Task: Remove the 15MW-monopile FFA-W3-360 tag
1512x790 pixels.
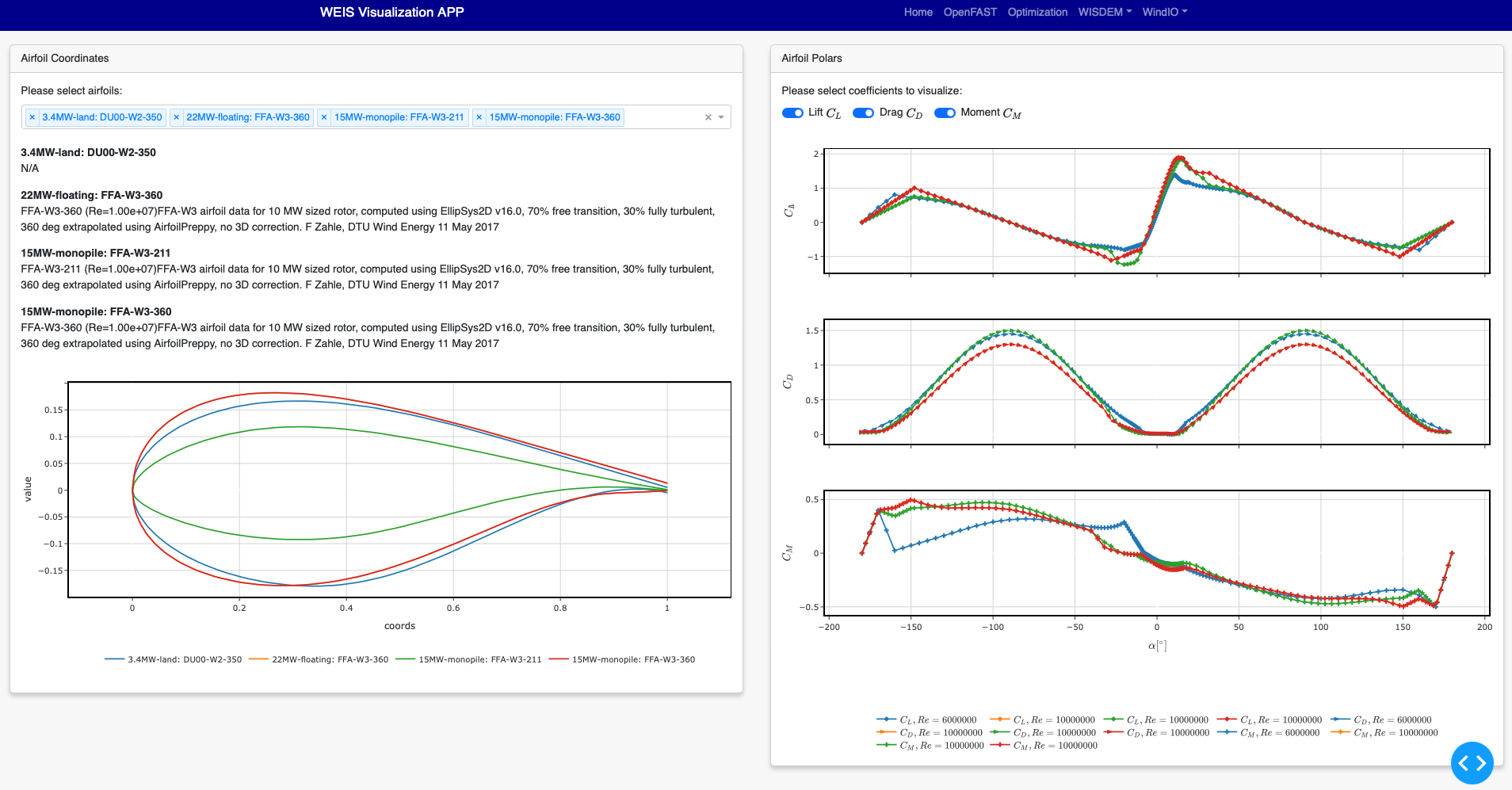Action: pyautogui.click(x=479, y=117)
